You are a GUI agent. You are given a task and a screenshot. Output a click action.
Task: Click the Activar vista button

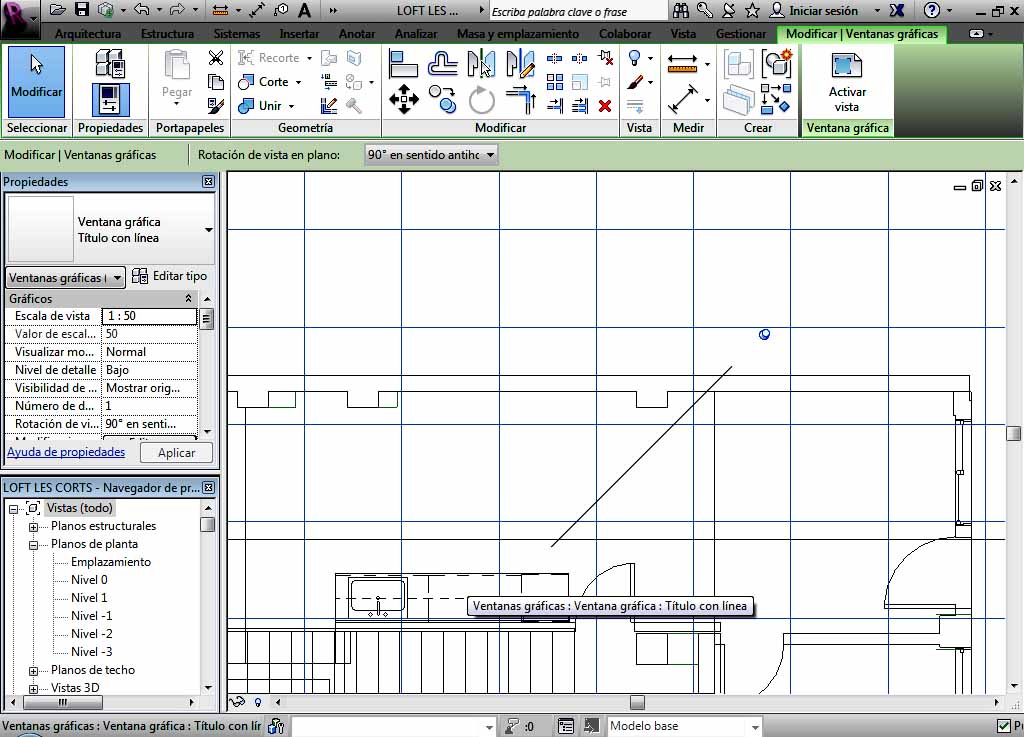point(846,81)
